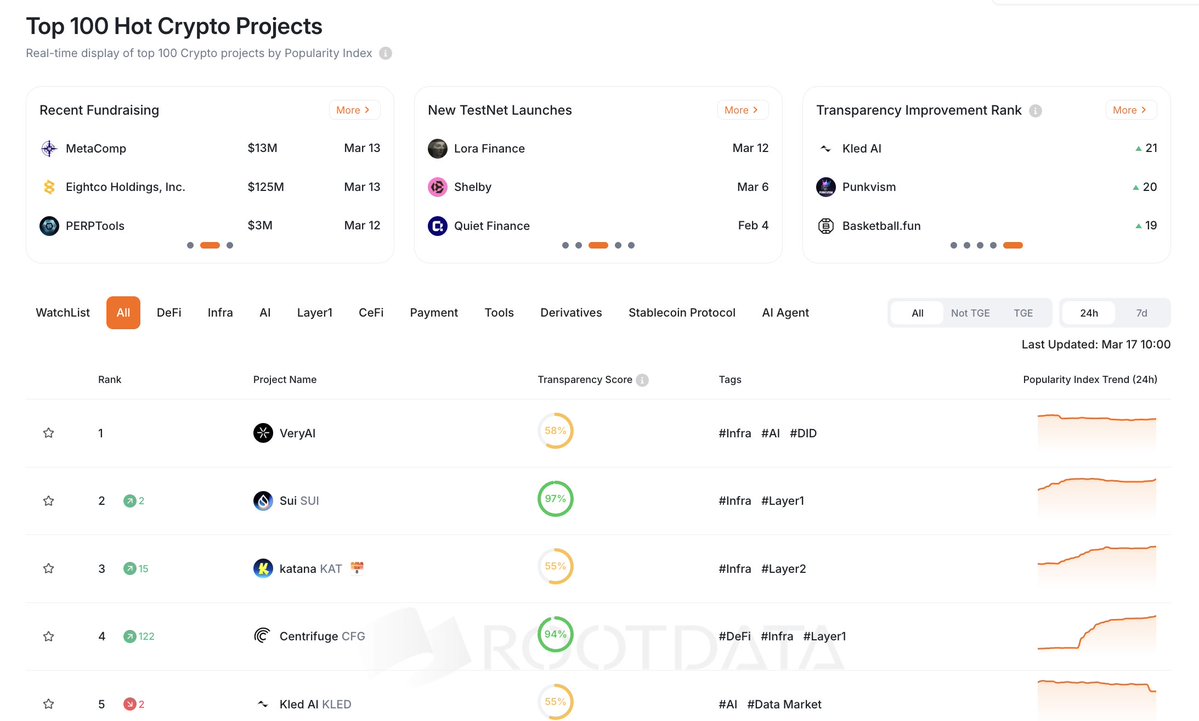This screenshot has width=1199, height=721.
Task: Click the Basketball.fun logo icon
Action: pyautogui.click(x=826, y=226)
